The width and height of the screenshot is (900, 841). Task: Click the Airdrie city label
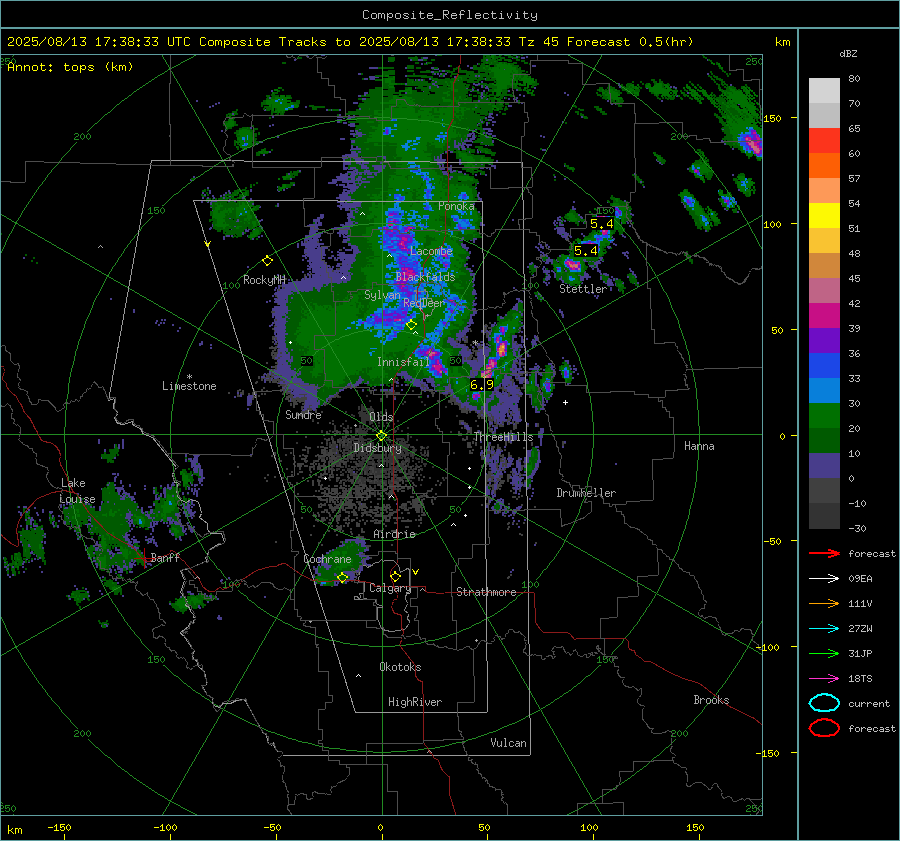394,534
